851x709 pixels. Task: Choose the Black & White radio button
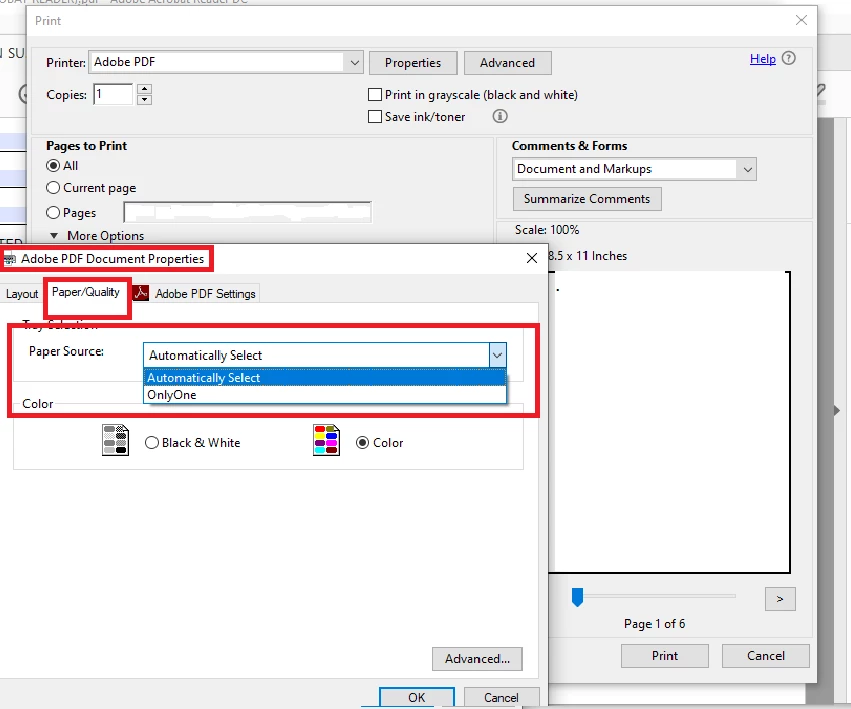[x=152, y=442]
